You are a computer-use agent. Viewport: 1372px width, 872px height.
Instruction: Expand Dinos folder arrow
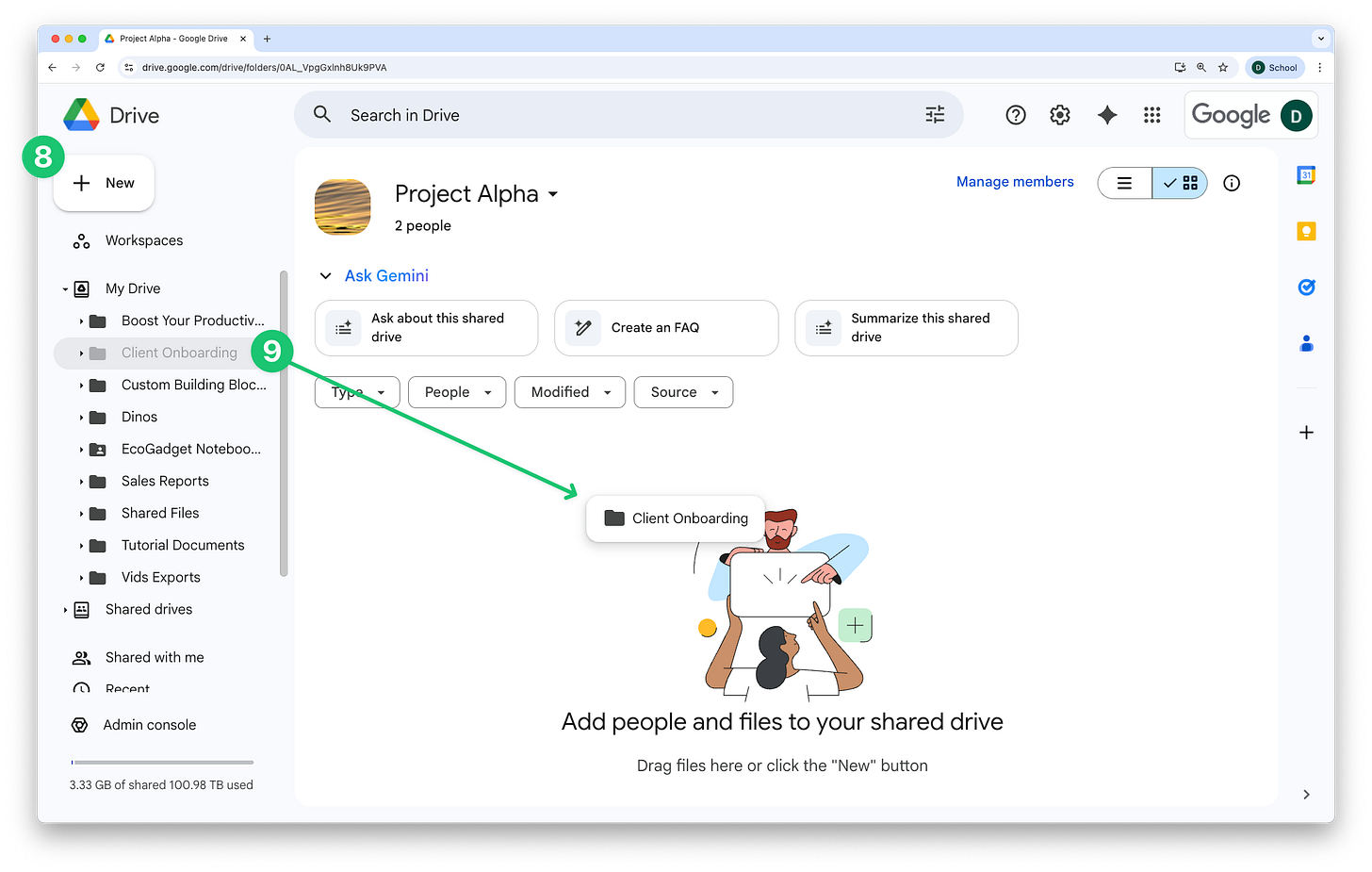(81, 418)
